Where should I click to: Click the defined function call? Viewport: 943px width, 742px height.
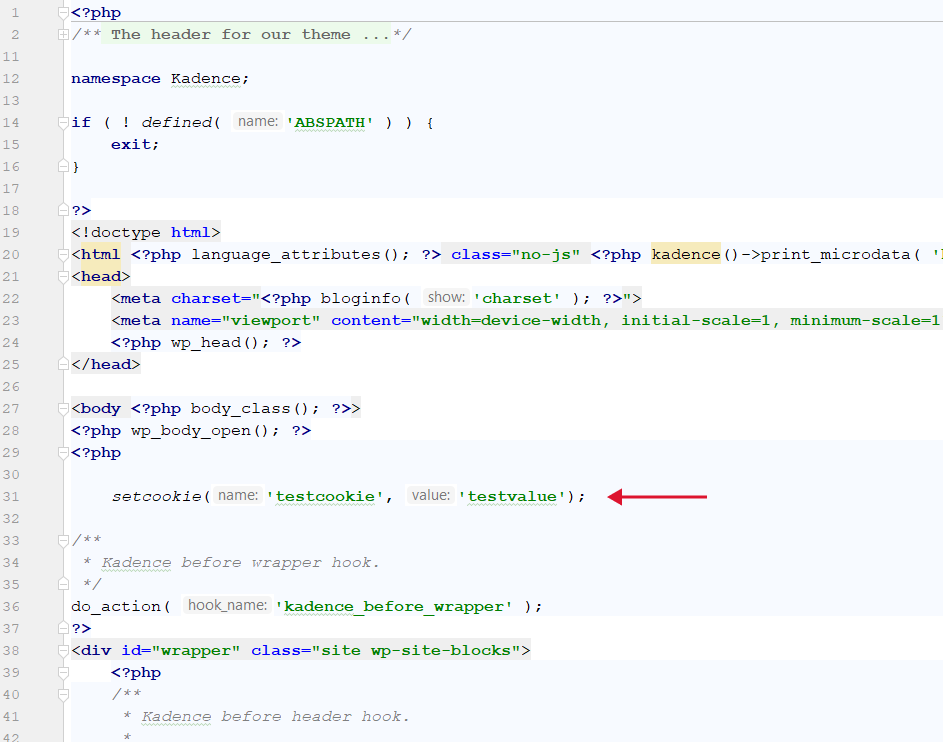pos(176,123)
